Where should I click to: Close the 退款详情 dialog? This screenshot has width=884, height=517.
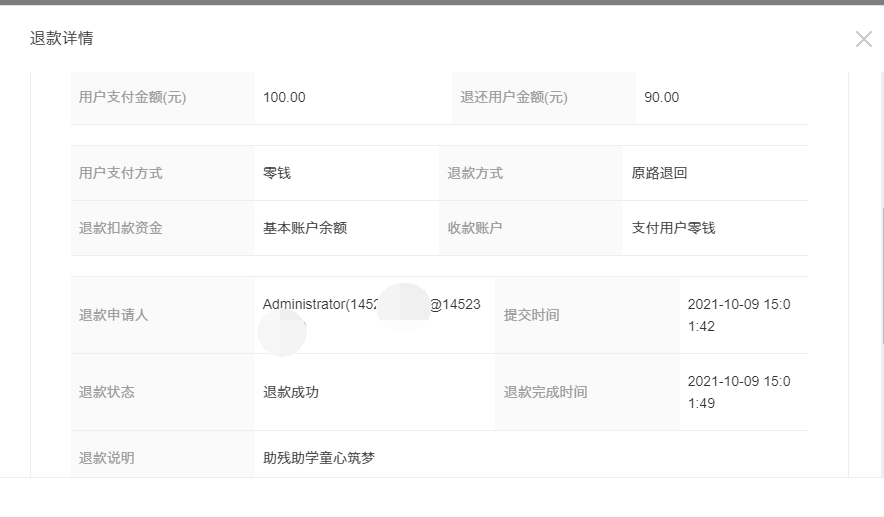863,39
